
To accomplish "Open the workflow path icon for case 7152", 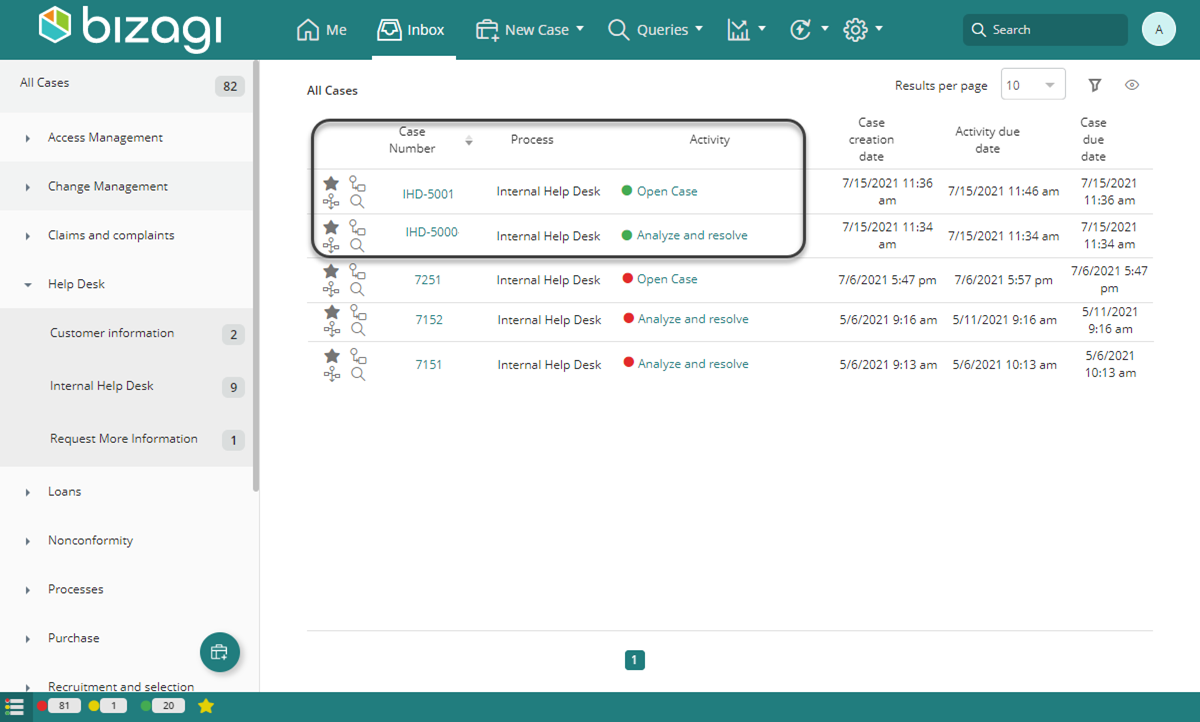I will coord(357,312).
